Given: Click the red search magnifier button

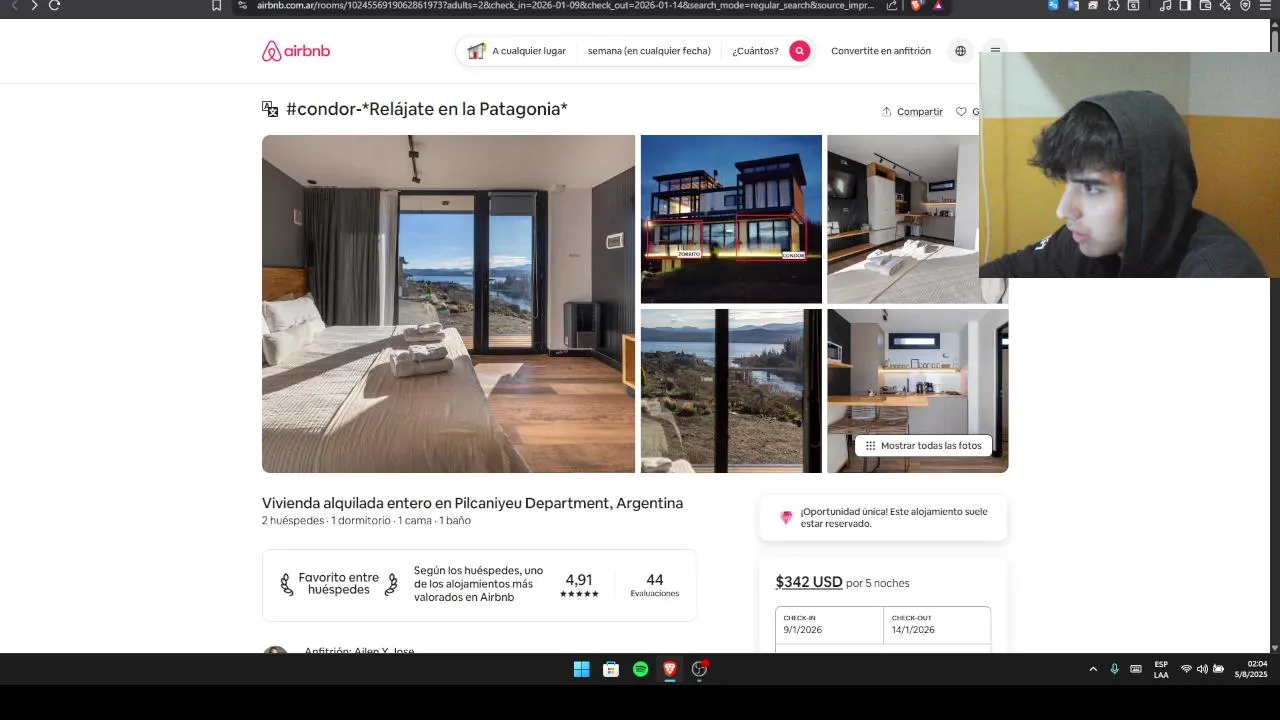Looking at the screenshot, I should pos(799,51).
